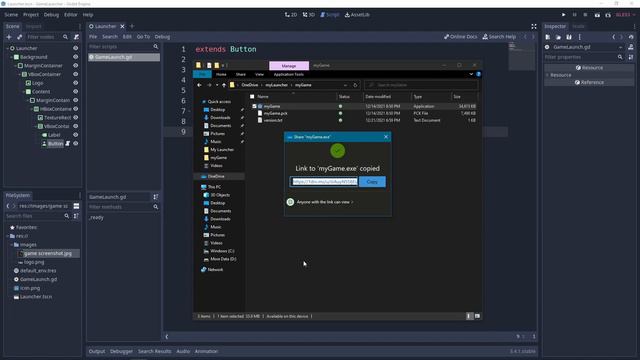Play the project
Screen dimensions: 640x360
[564, 15]
